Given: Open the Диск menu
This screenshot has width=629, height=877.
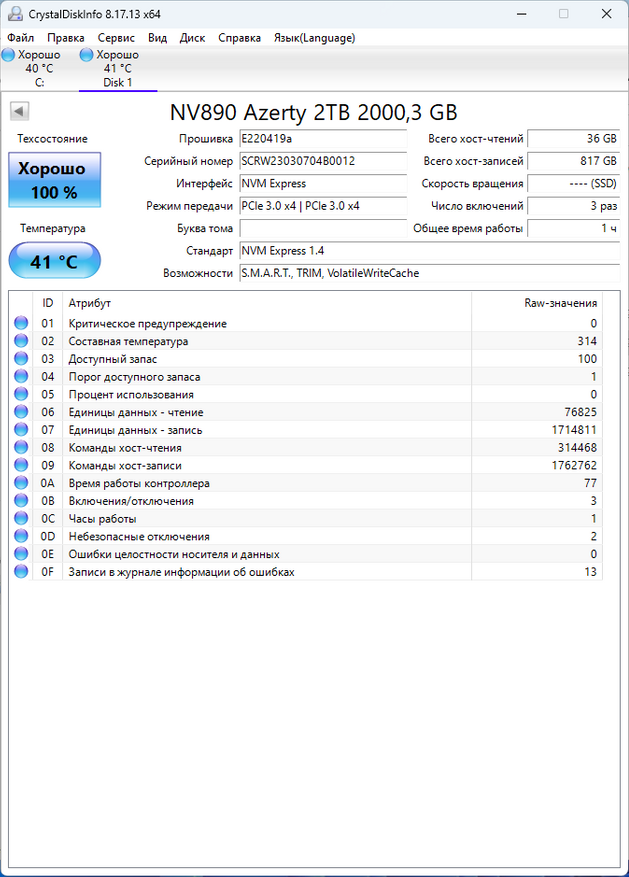Looking at the screenshot, I should 192,38.
